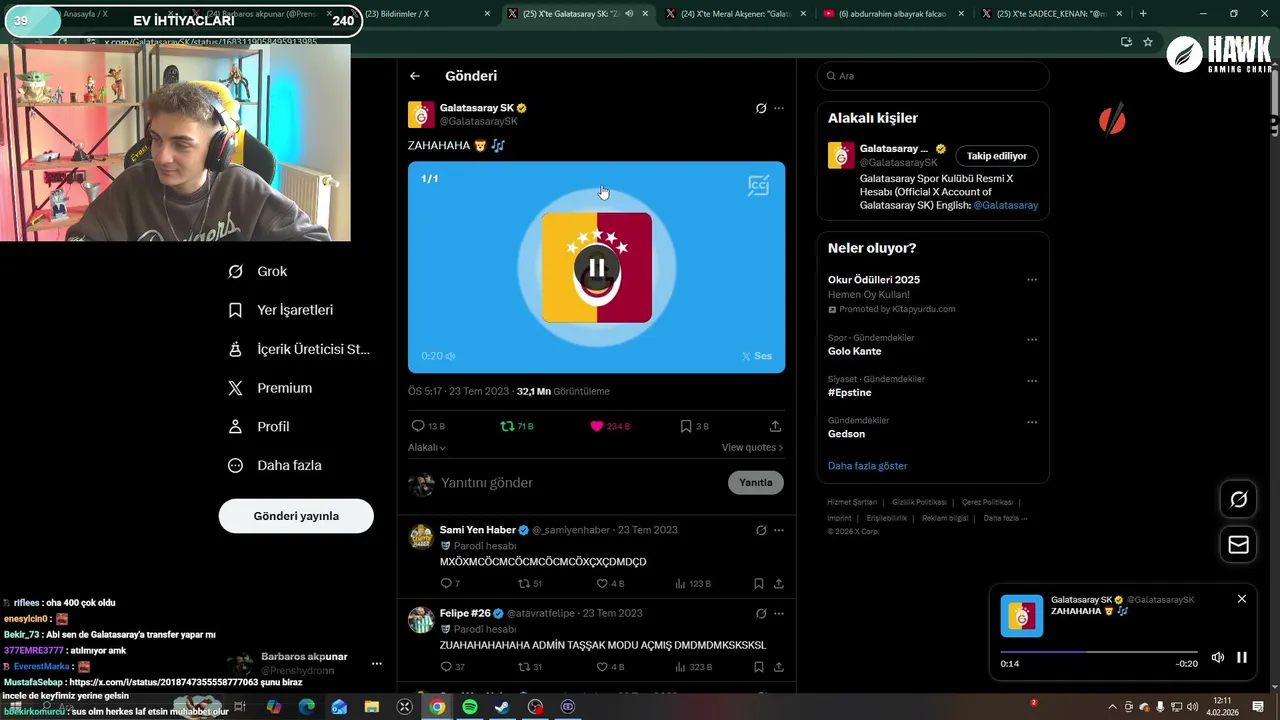Open more options on Galatasaray SK post
Image resolution: width=1280 pixels, height=720 pixels.
(779, 108)
